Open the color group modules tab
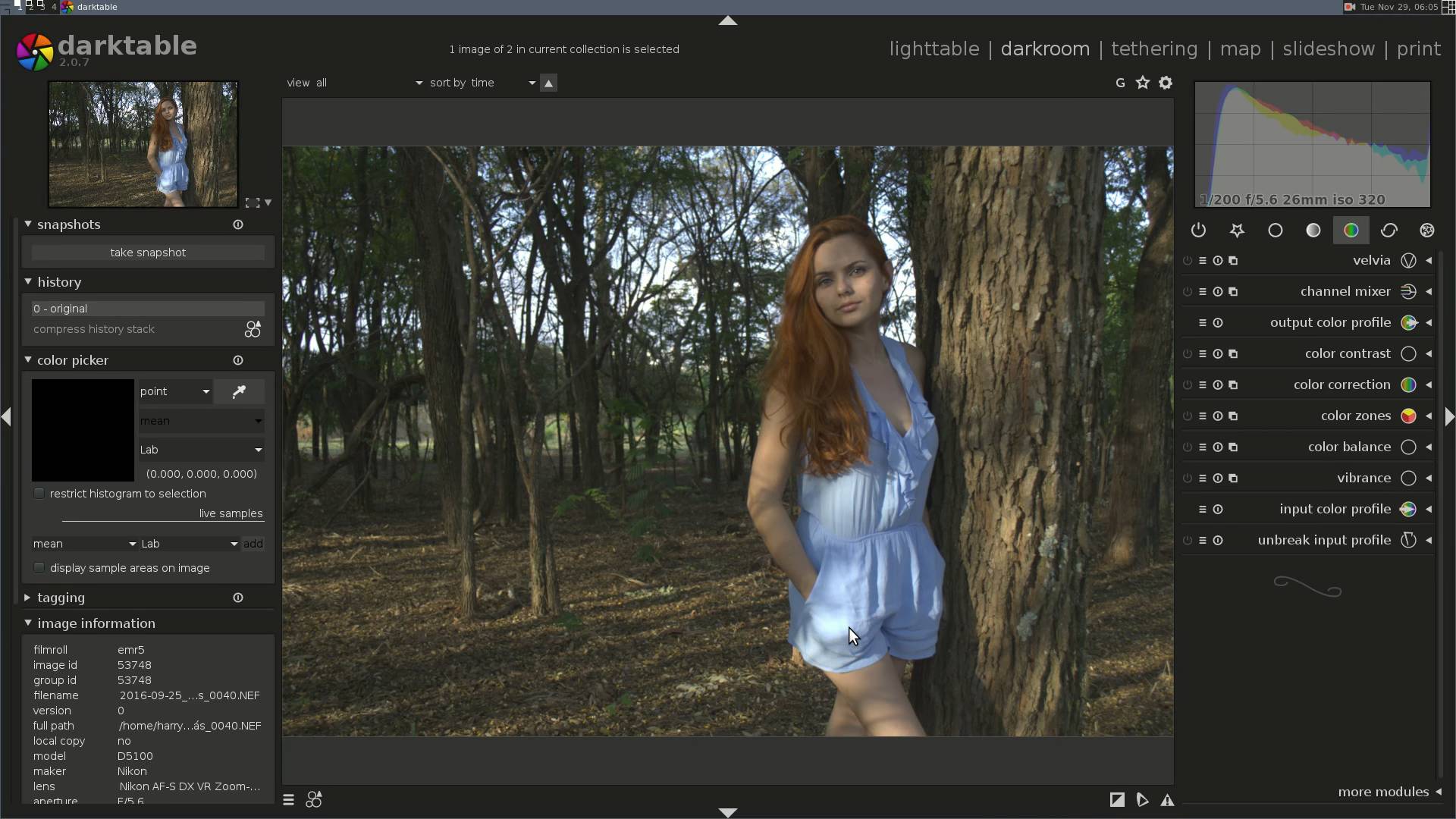Image resolution: width=1456 pixels, height=819 pixels. tap(1351, 231)
